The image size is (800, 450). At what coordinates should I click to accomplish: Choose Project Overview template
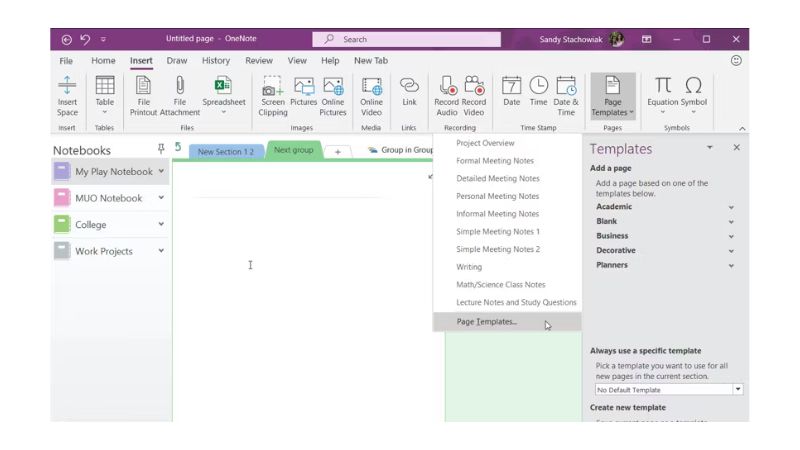(485, 143)
